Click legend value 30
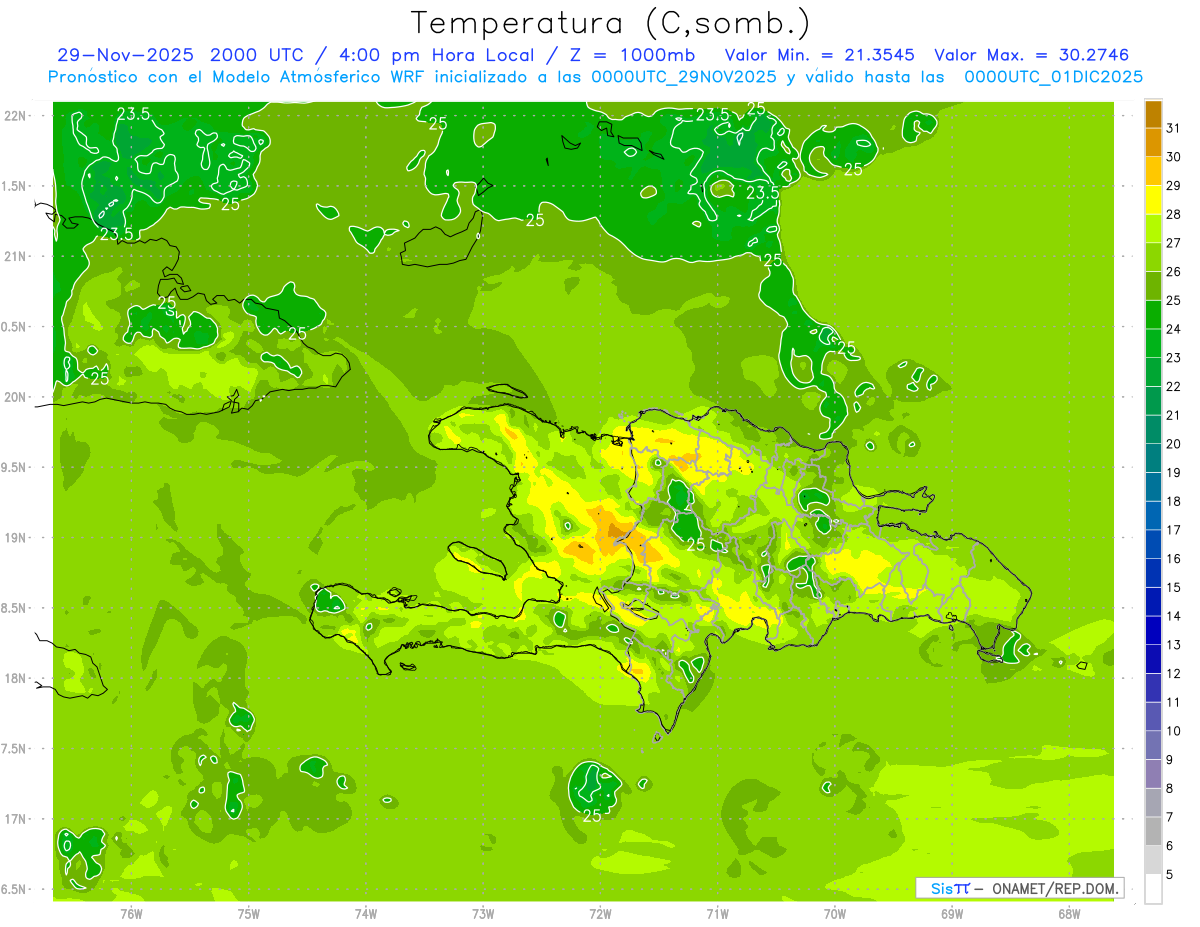Screen dimensions: 1200x927 tap(1174, 157)
